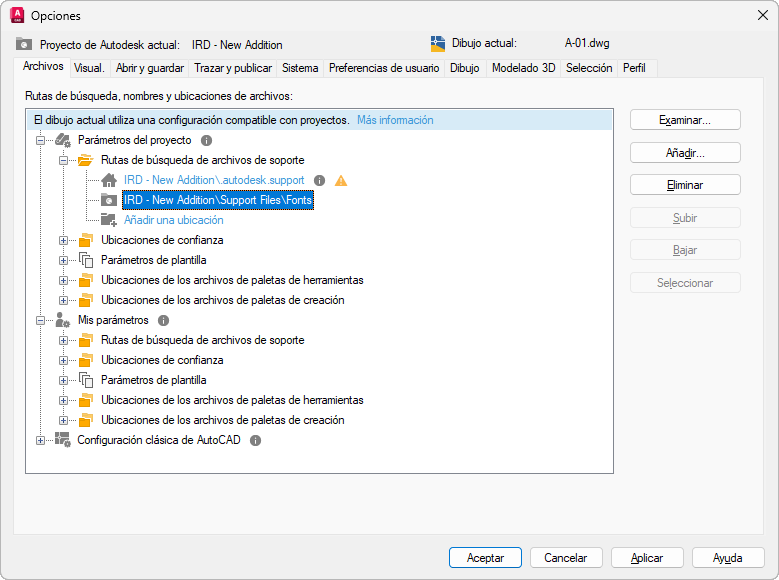Close the Opciones dialog
The height and width of the screenshot is (580, 779).
tap(763, 15)
